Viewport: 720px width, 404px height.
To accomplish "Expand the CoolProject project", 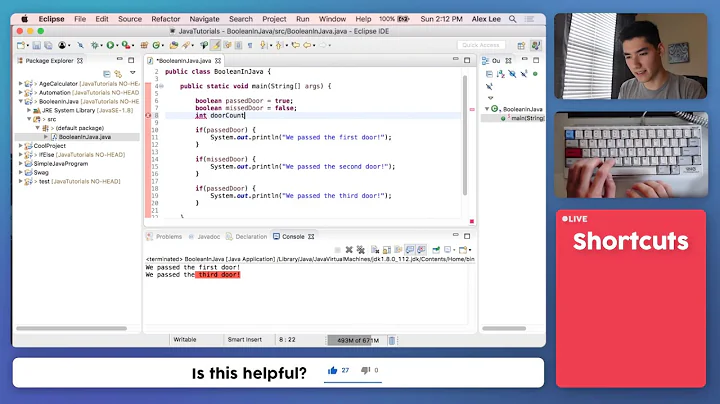I will [21, 146].
